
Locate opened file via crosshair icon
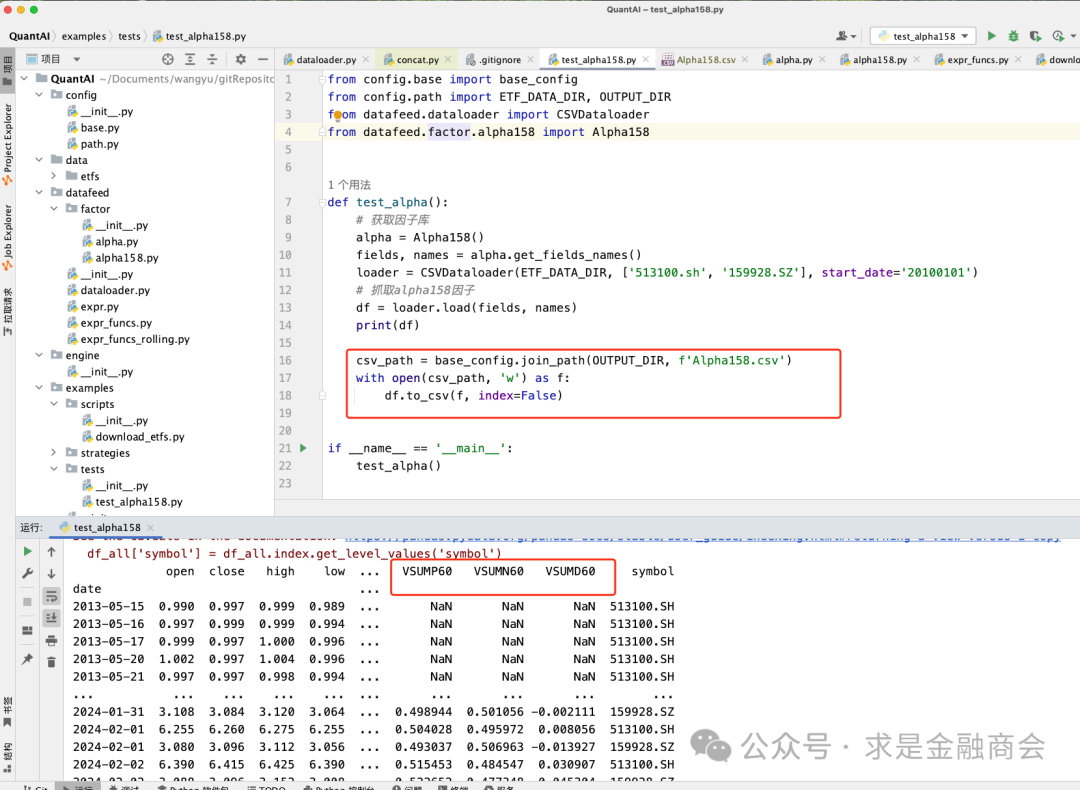(x=167, y=59)
